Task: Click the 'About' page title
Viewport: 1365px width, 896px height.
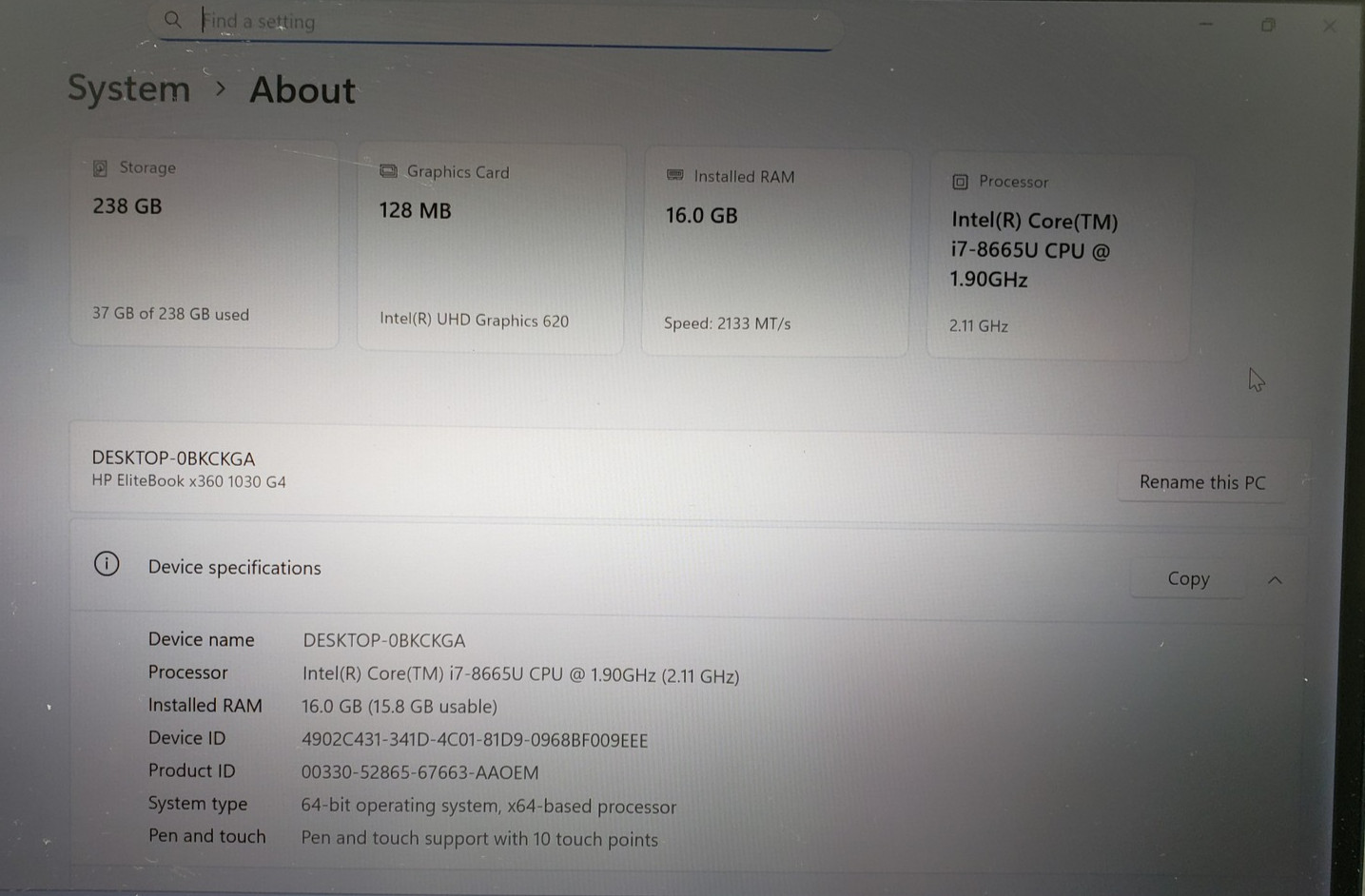Action: (302, 90)
